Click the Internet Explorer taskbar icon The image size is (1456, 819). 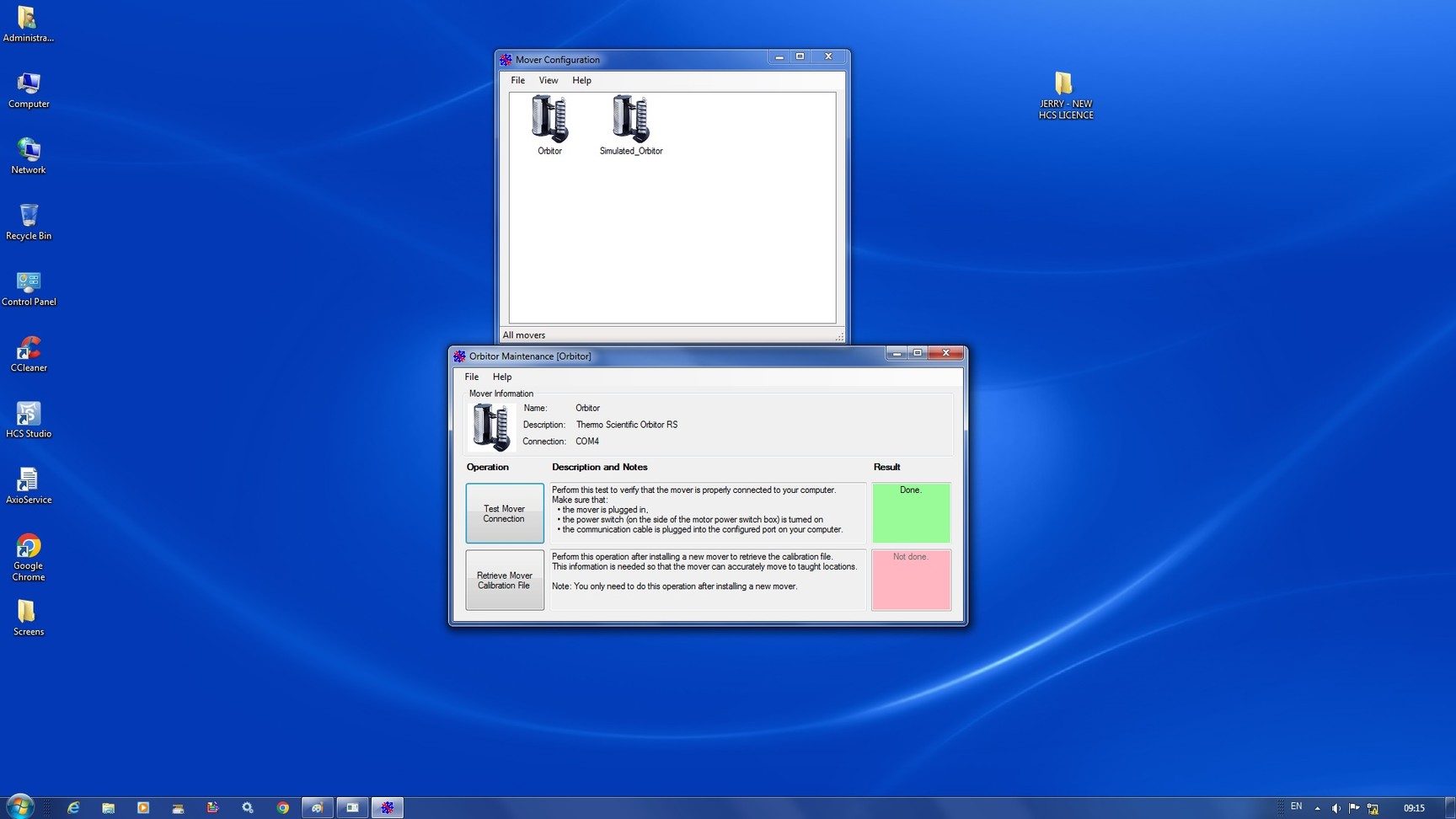(x=73, y=807)
